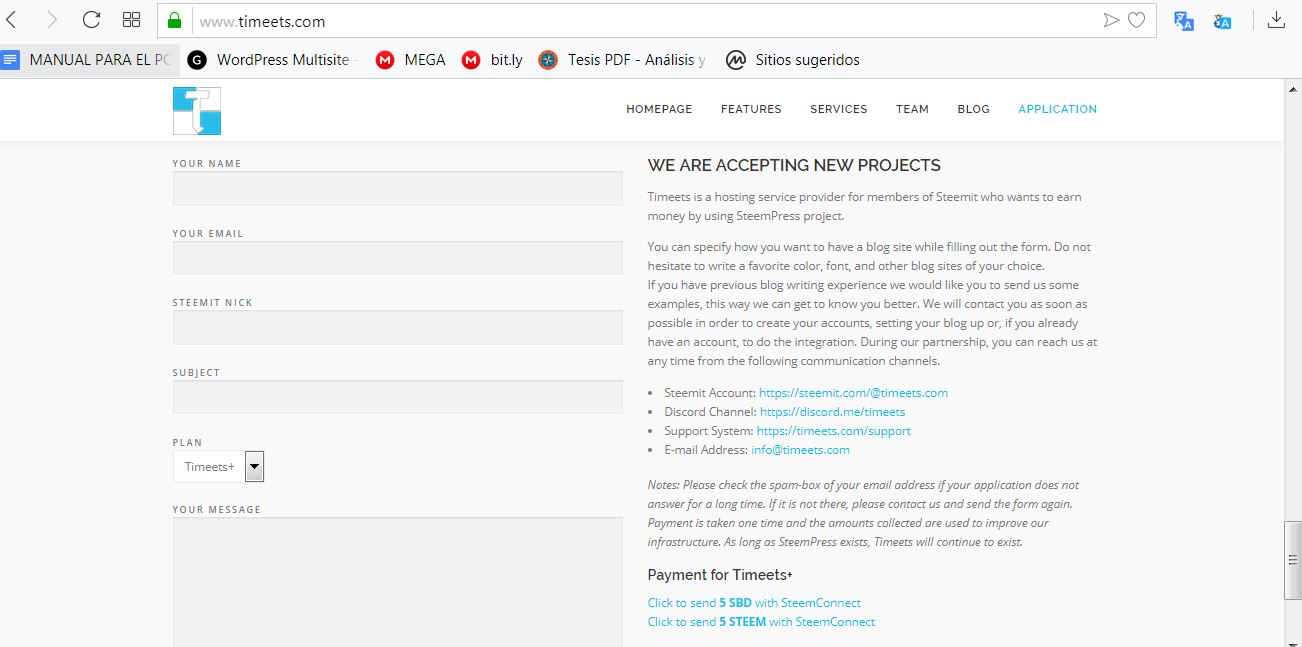Open FEATURES in the site menu
Image resolution: width=1302 pixels, height=647 pixels.
pos(751,109)
